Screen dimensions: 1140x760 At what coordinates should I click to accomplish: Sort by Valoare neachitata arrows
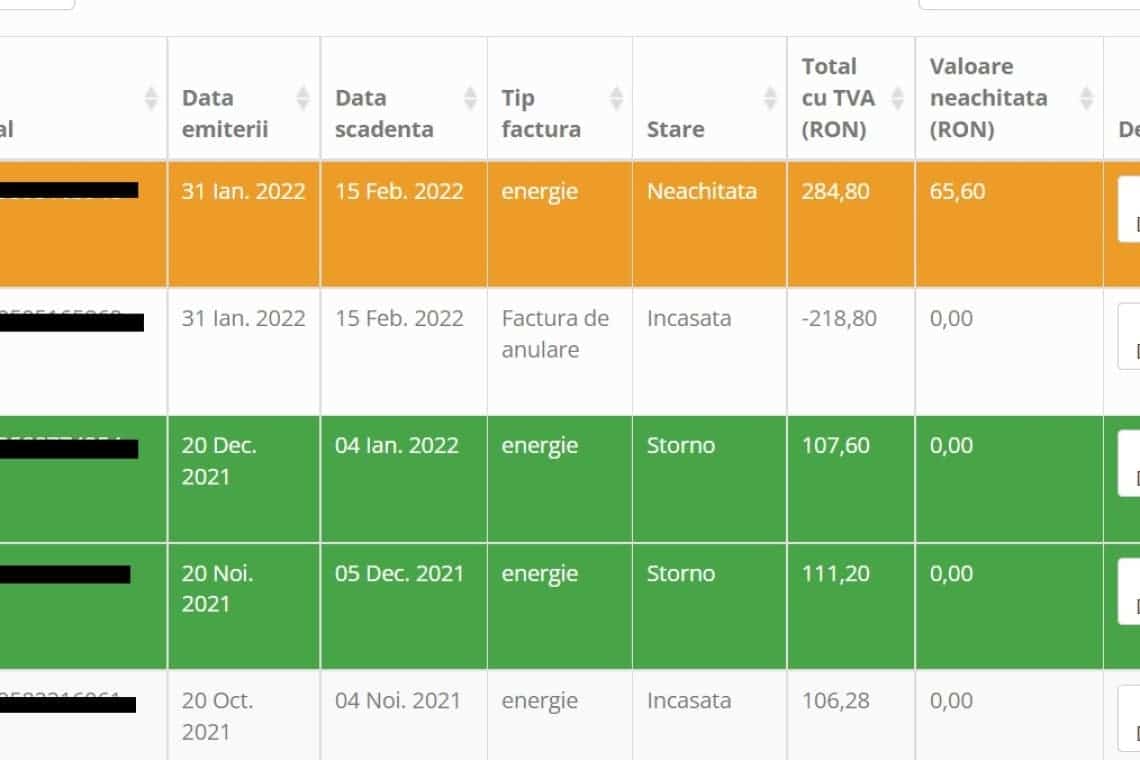[x=1086, y=98]
